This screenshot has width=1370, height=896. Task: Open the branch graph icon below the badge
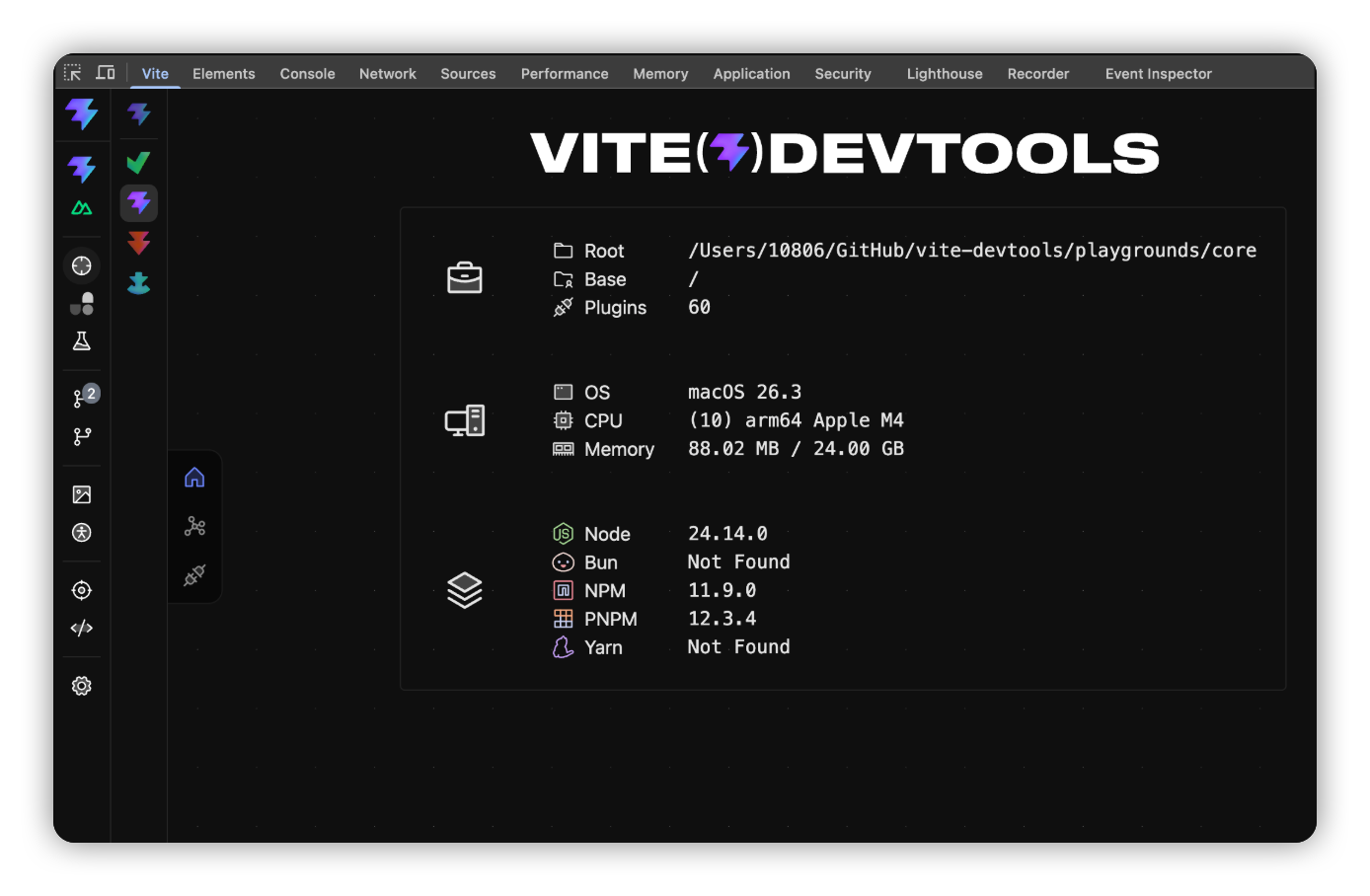[82, 436]
